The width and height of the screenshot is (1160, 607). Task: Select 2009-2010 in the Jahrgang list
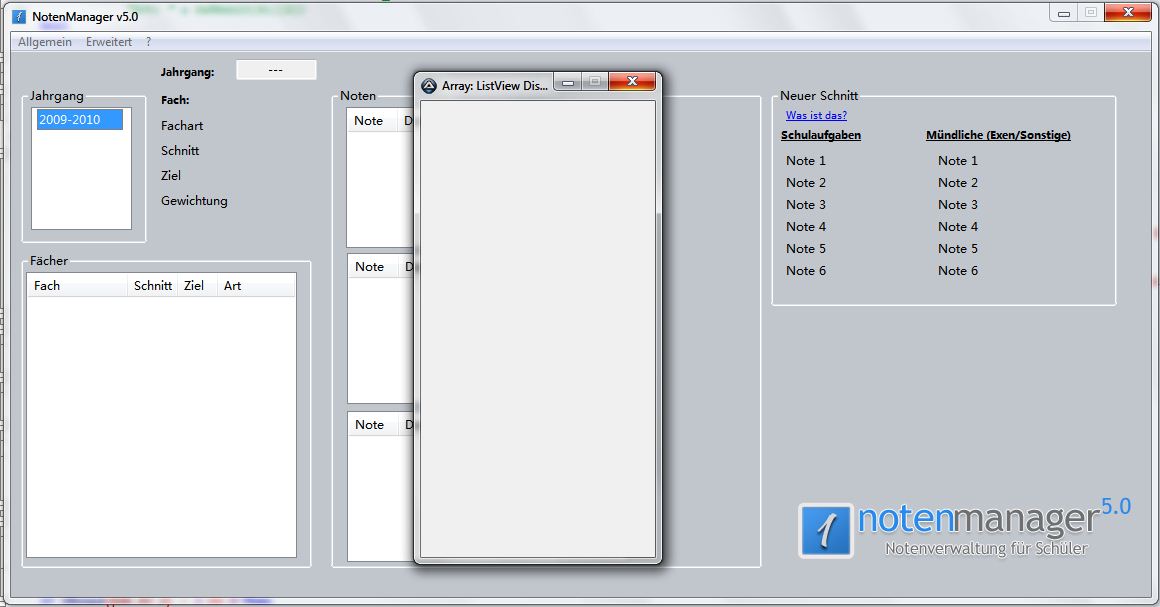click(79, 120)
